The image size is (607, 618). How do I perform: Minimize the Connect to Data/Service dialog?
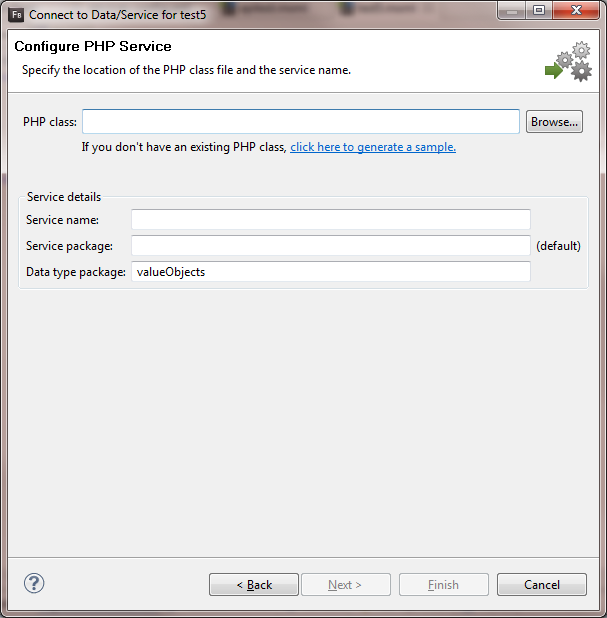[x=514, y=12]
